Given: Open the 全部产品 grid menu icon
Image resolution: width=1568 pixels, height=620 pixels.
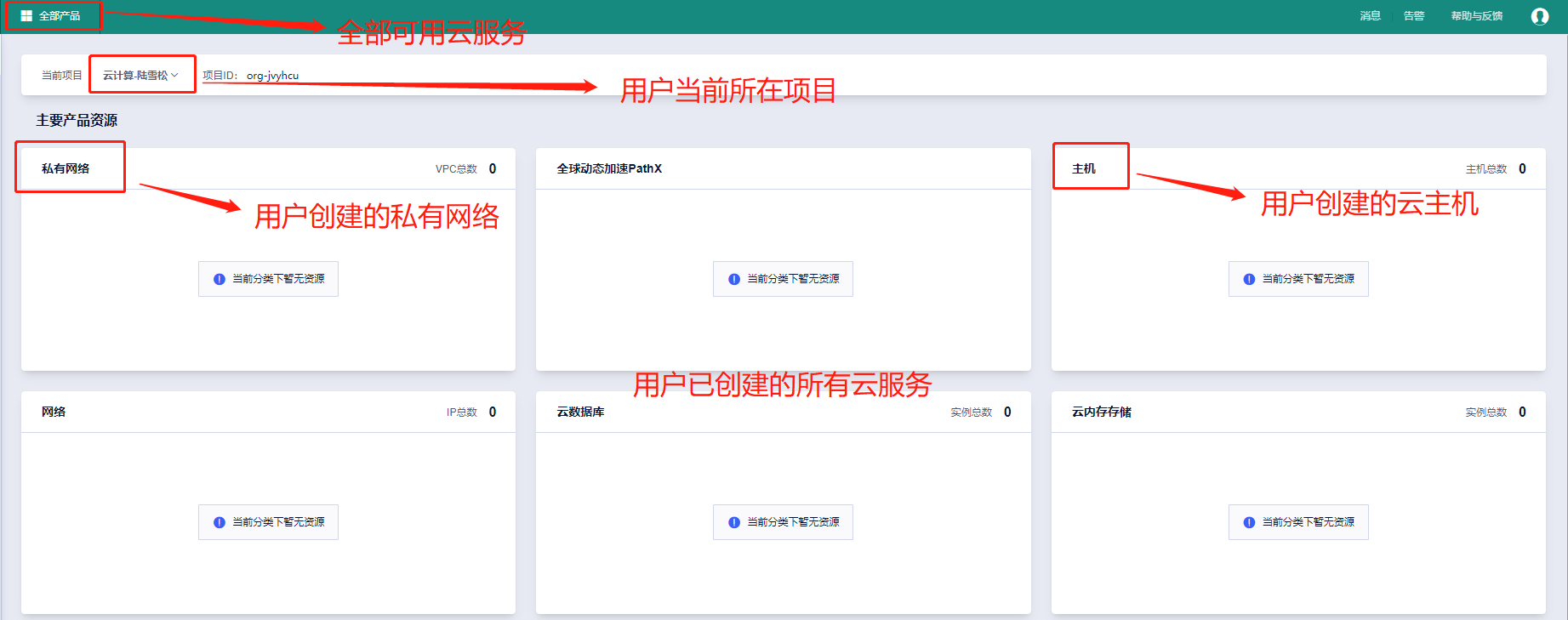Looking at the screenshot, I should click(x=26, y=16).
